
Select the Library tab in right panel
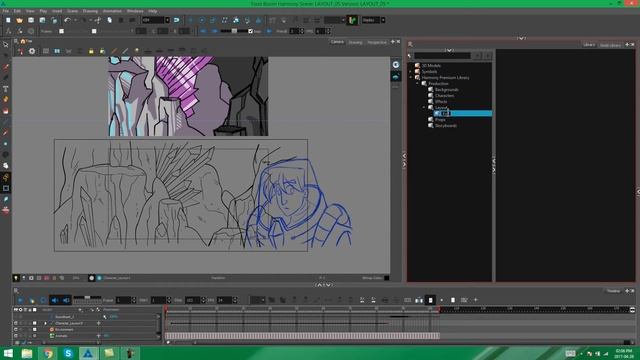click(x=589, y=45)
